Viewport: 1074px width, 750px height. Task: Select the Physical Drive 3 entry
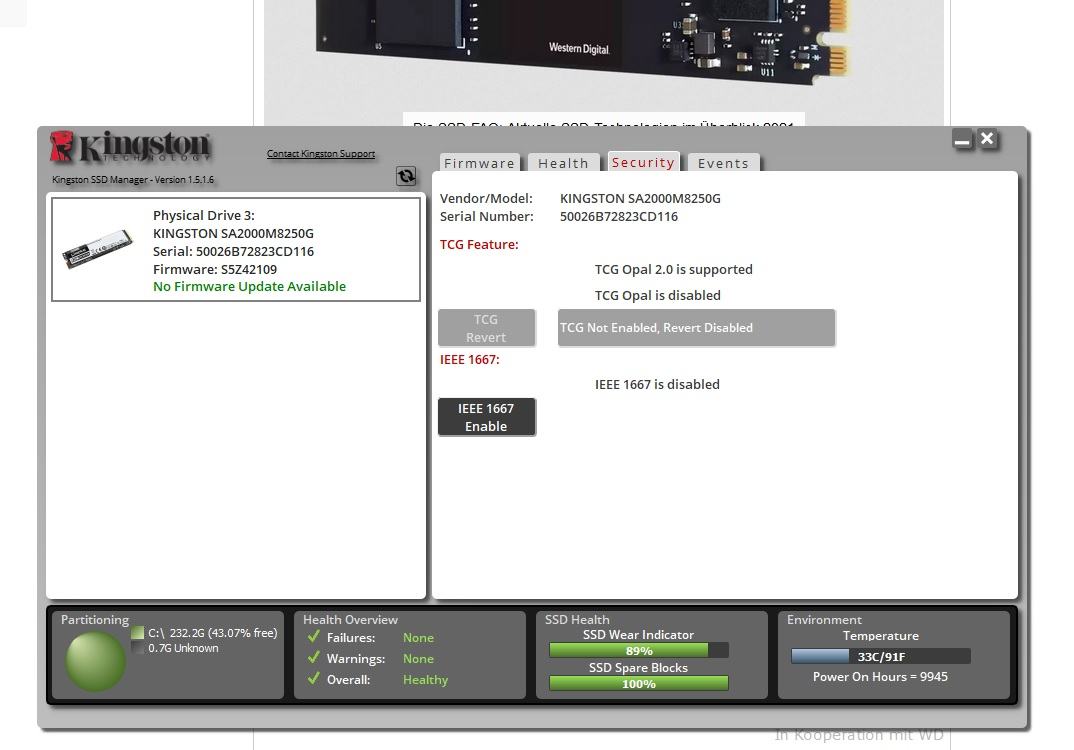click(x=236, y=249)
